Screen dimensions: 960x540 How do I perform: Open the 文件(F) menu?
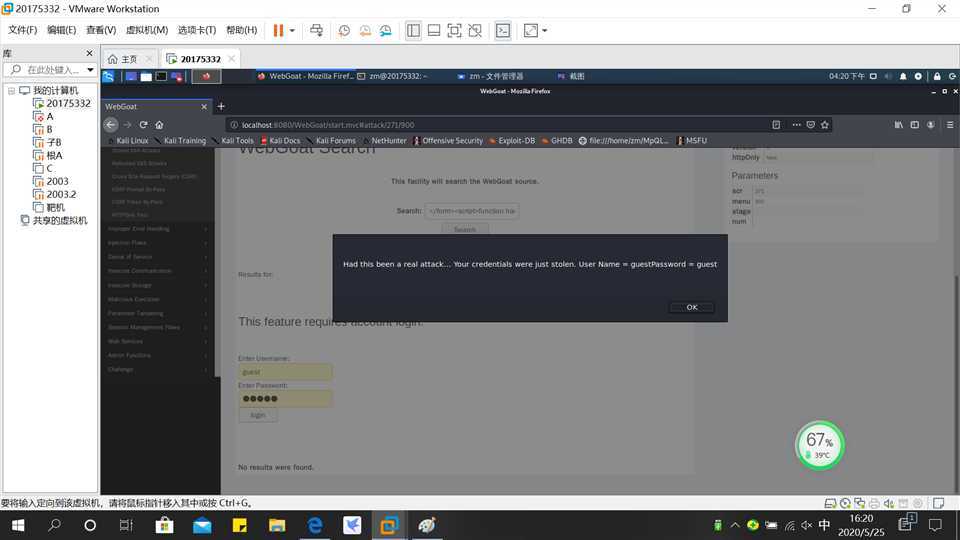click(x=23, y=30)
